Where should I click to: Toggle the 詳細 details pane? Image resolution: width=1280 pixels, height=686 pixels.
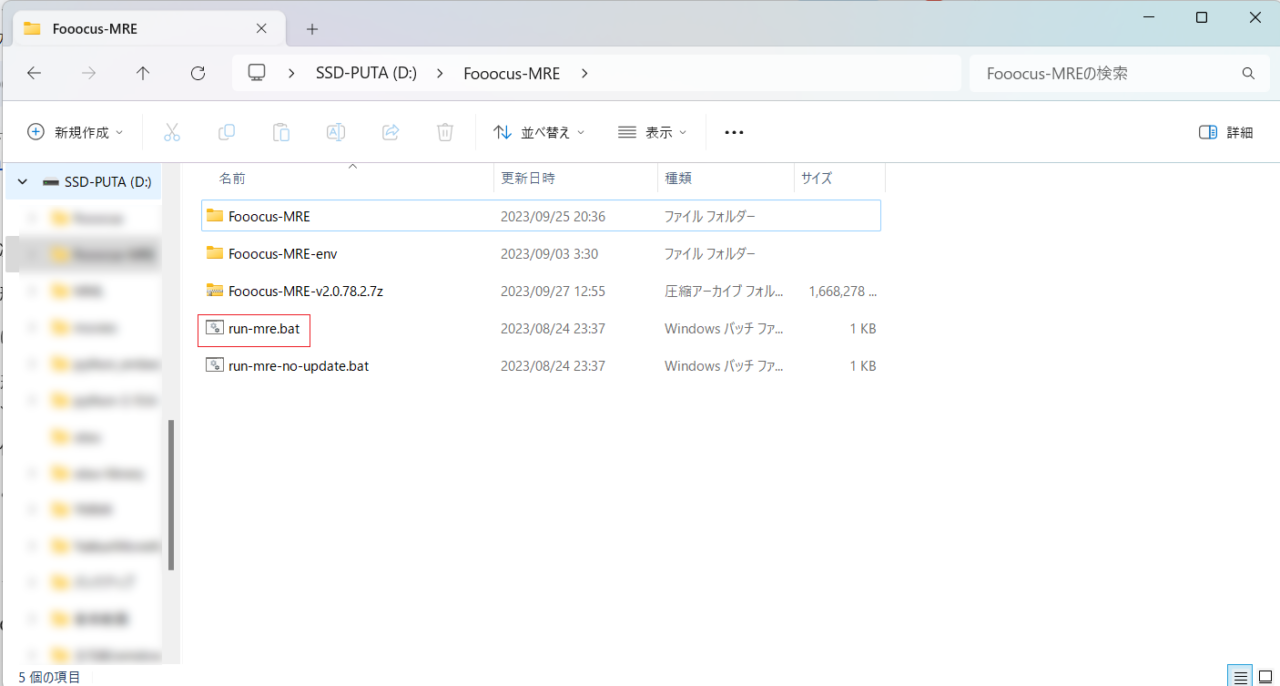coord(1226,132)
